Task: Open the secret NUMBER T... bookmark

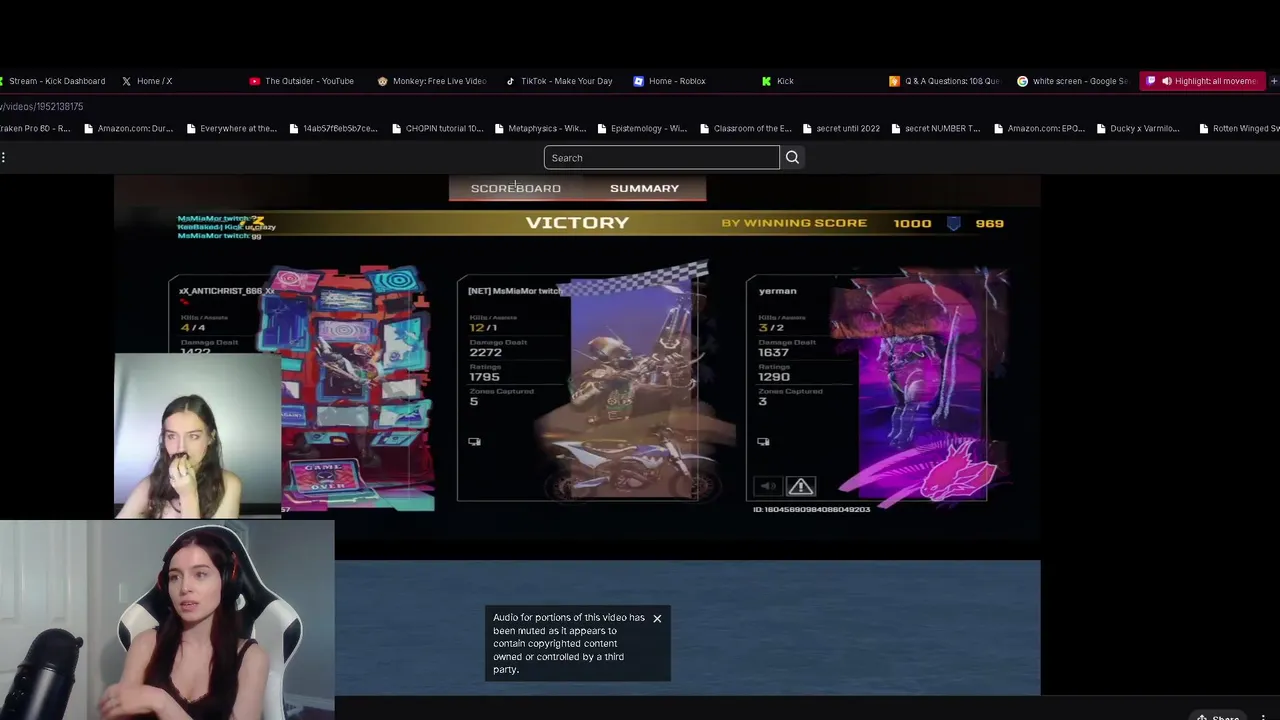Action: (x=936, y=128)
